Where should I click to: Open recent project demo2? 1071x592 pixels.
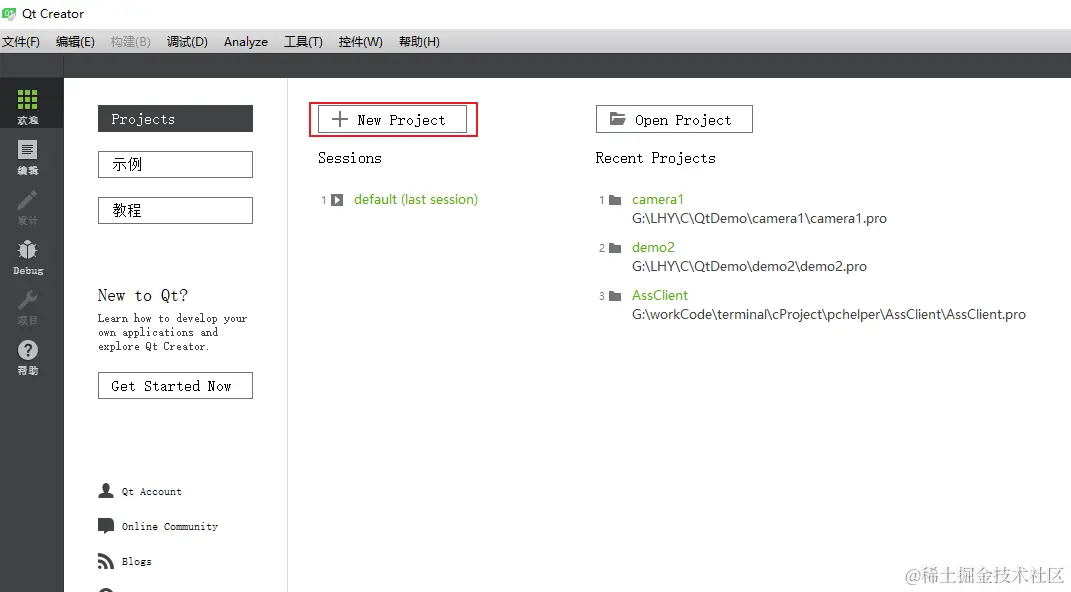click(653, 247)
